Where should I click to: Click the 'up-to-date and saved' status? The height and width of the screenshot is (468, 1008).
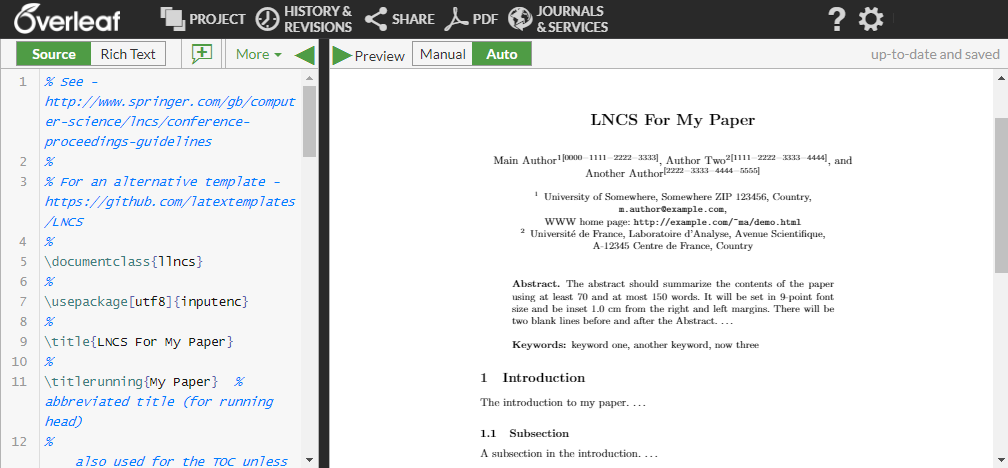[935, 55]
